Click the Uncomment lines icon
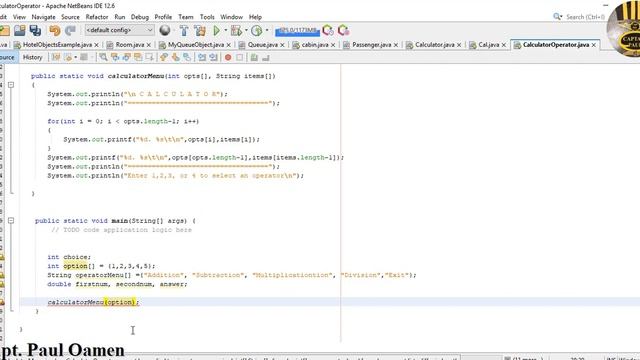Viewport: 640px width, 360px height. (266, 58)
